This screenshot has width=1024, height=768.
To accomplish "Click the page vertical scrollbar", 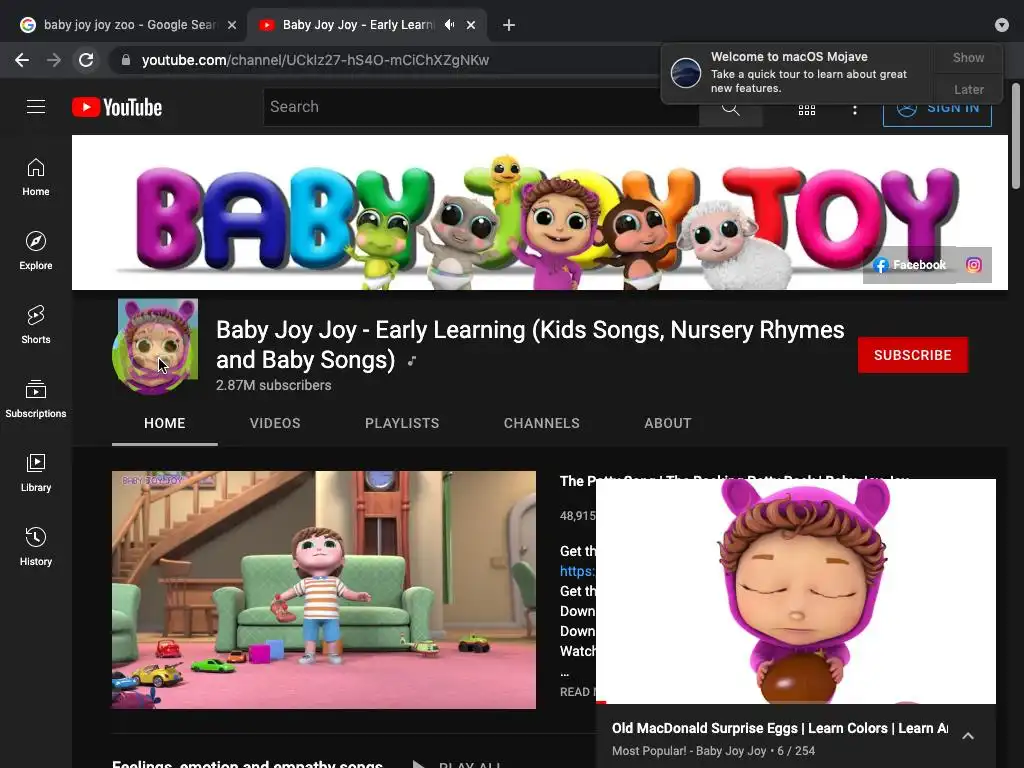I will (1016, 136).
